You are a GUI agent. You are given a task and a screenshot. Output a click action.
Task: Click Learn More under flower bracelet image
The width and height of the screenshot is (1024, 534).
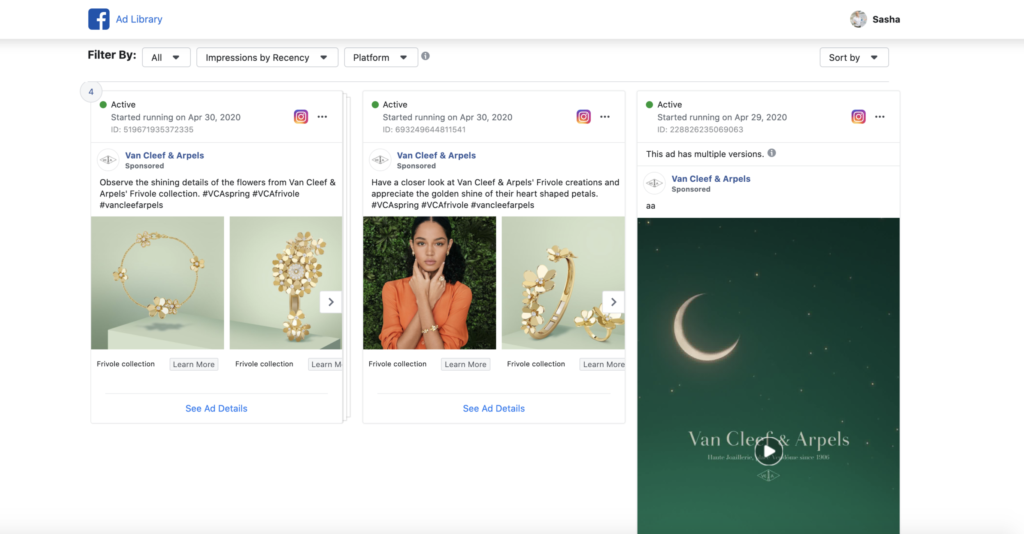[x=193, y=364]
